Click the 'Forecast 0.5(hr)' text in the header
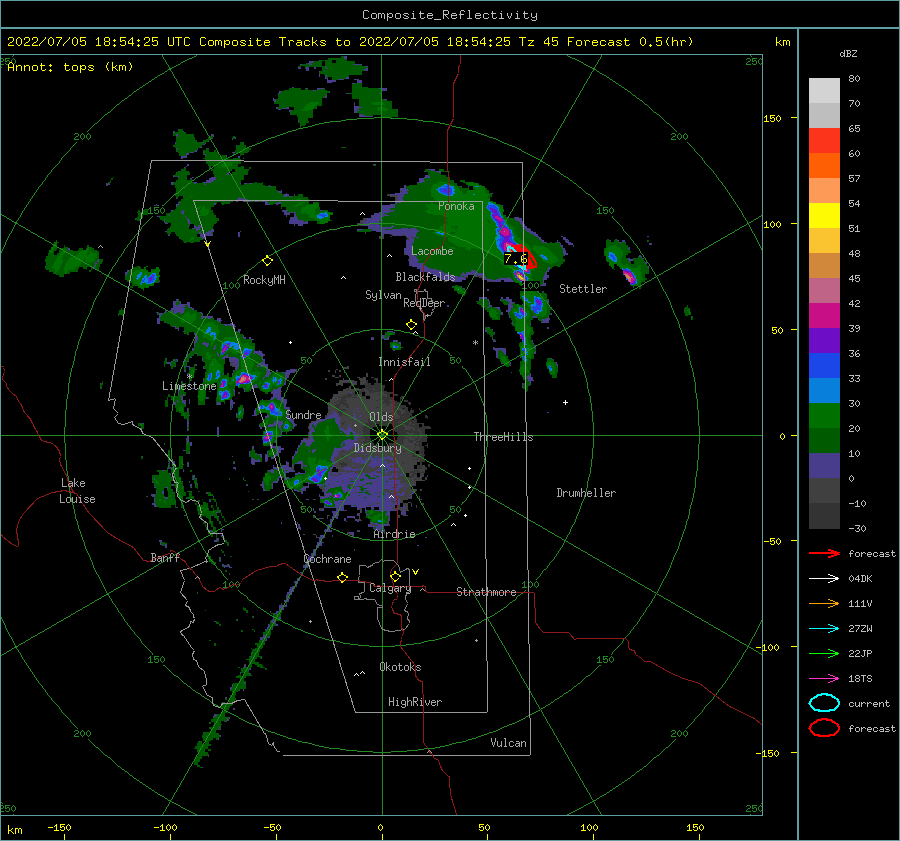 point(630,42)
